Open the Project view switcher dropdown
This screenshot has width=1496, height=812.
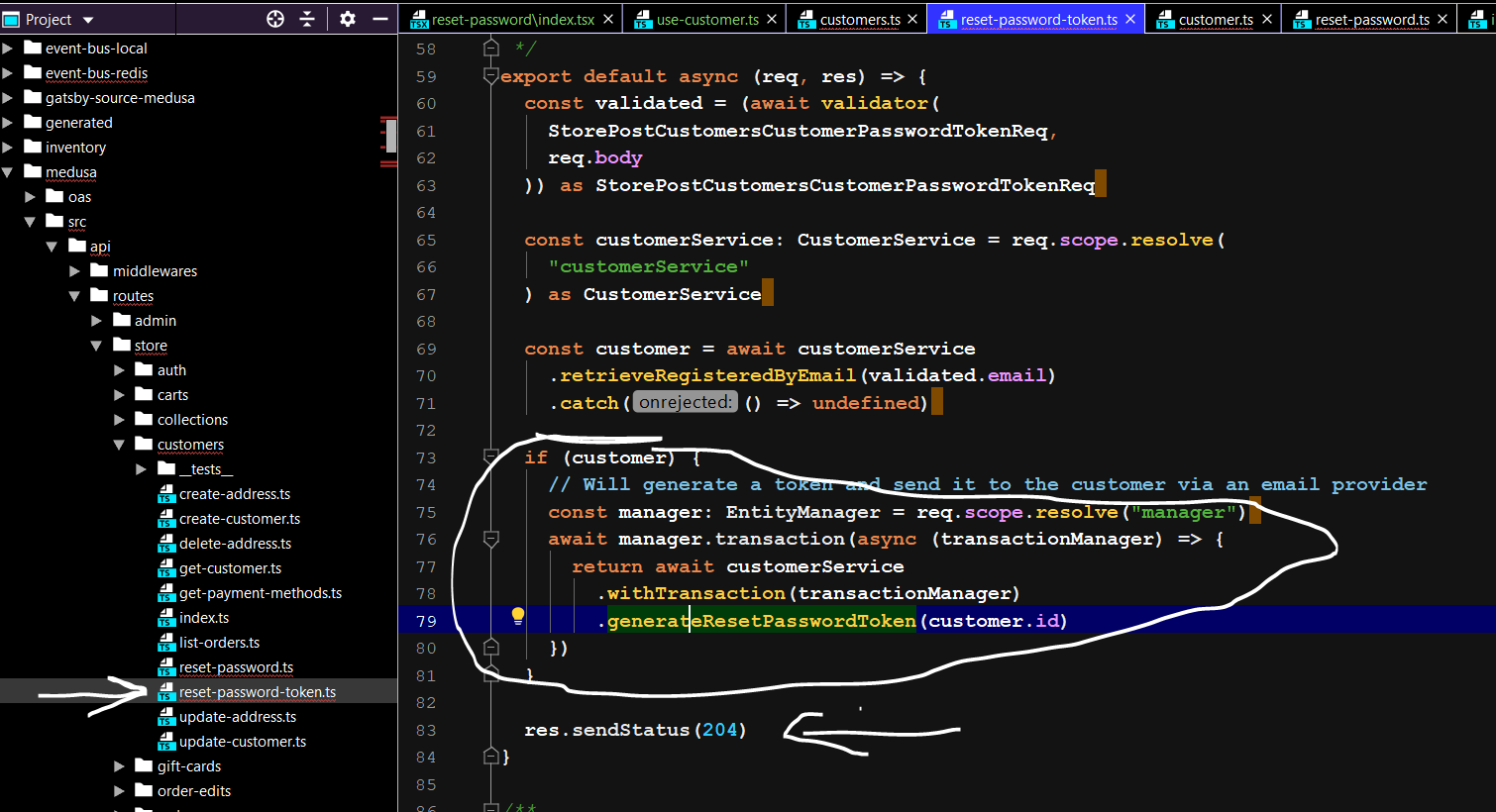pyautogui.click(x=87, y=18)
